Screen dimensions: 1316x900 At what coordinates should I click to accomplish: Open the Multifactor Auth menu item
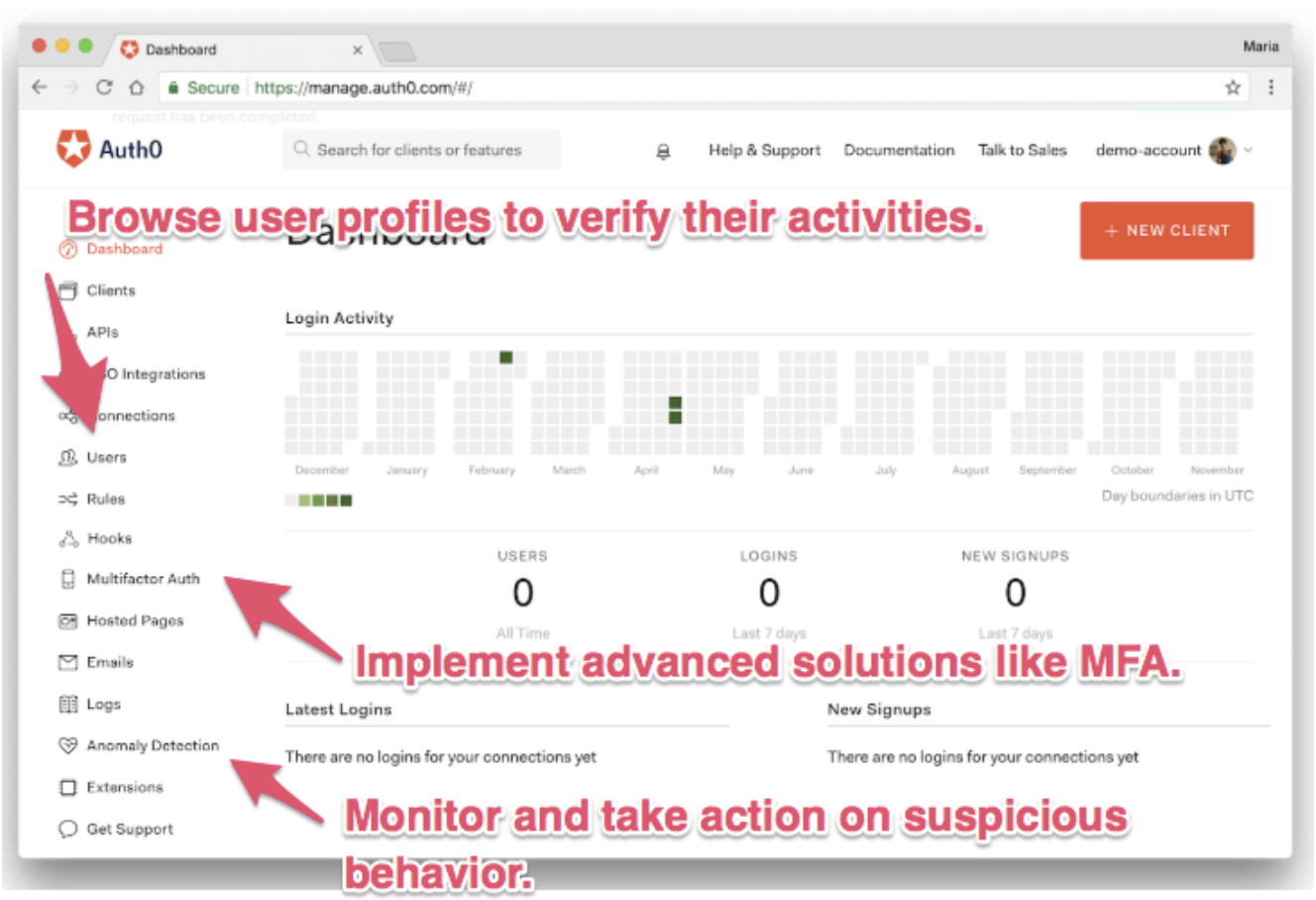(x=143, y=579)
